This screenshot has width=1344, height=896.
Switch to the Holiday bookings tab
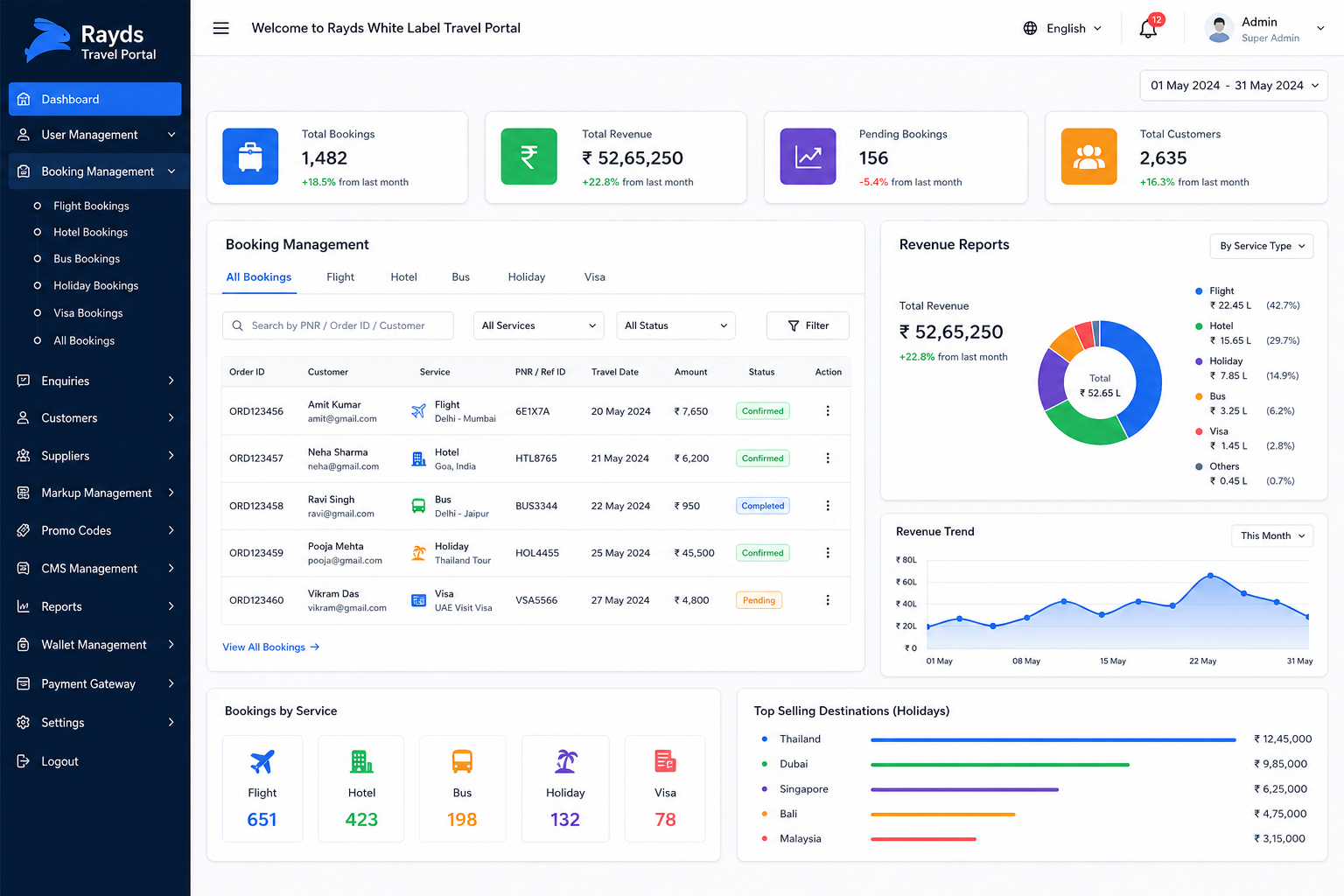pos(527,277)
